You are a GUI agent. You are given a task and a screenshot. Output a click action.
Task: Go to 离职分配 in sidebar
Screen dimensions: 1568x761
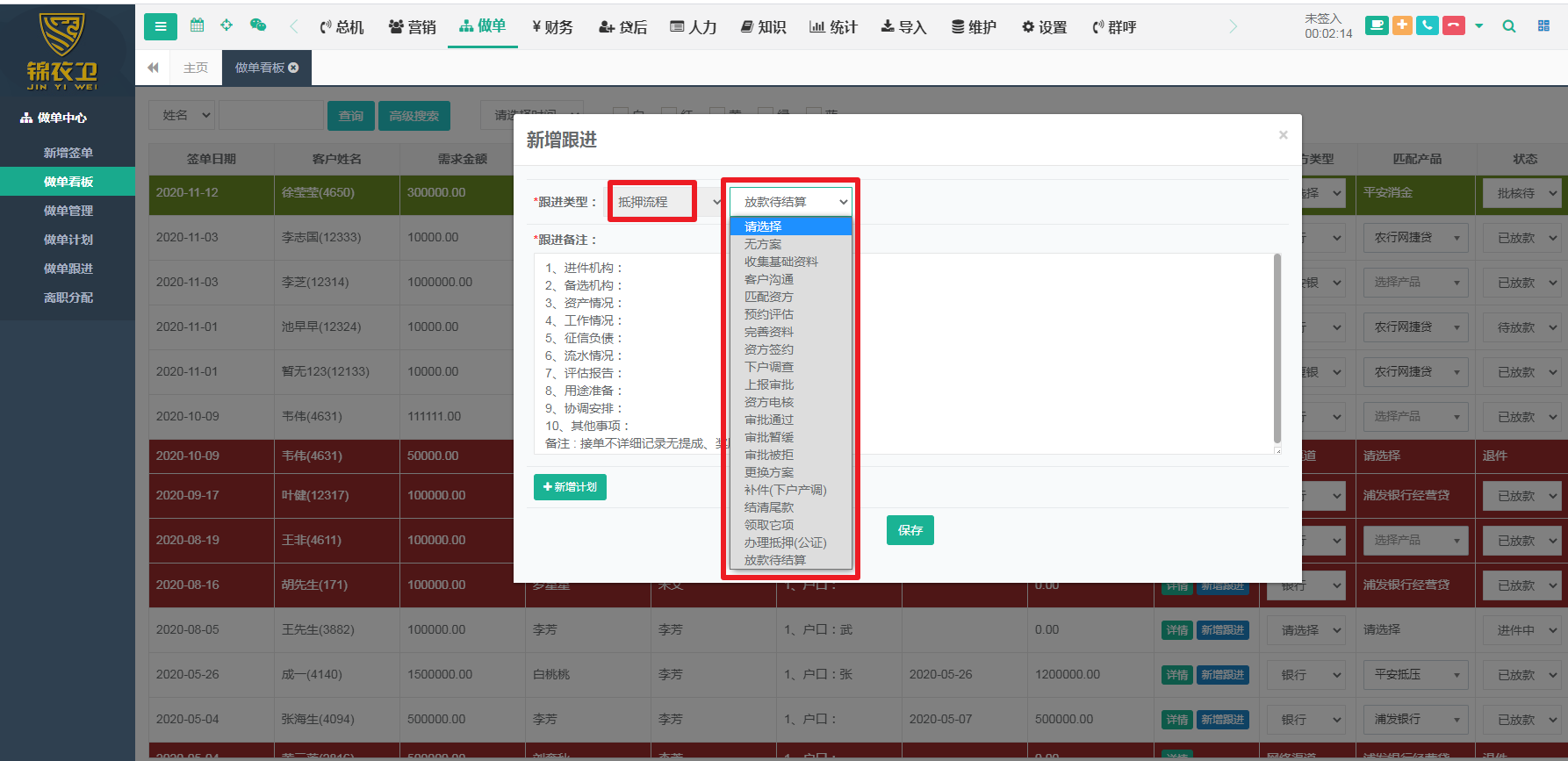tap(68, 298)
